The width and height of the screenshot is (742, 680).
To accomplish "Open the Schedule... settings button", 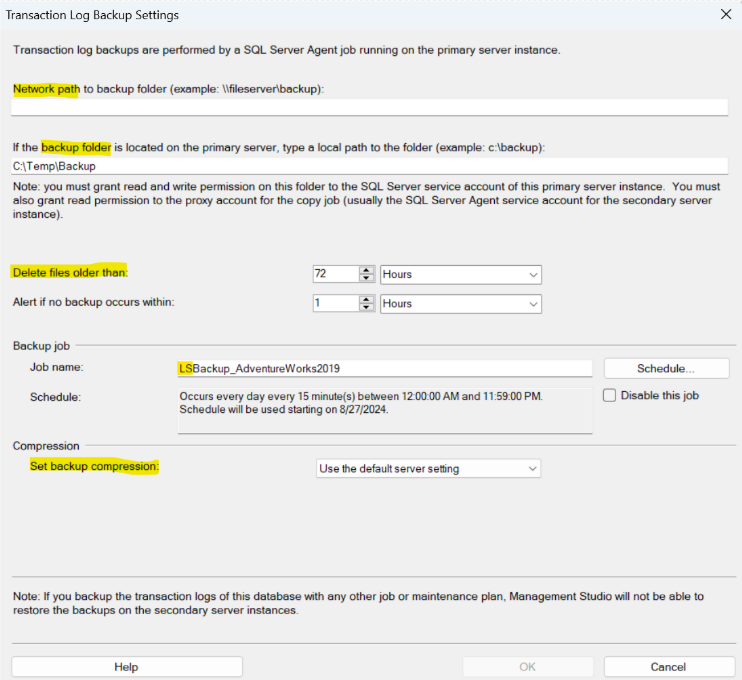I will pyautogui.click(x=666, y=369).
